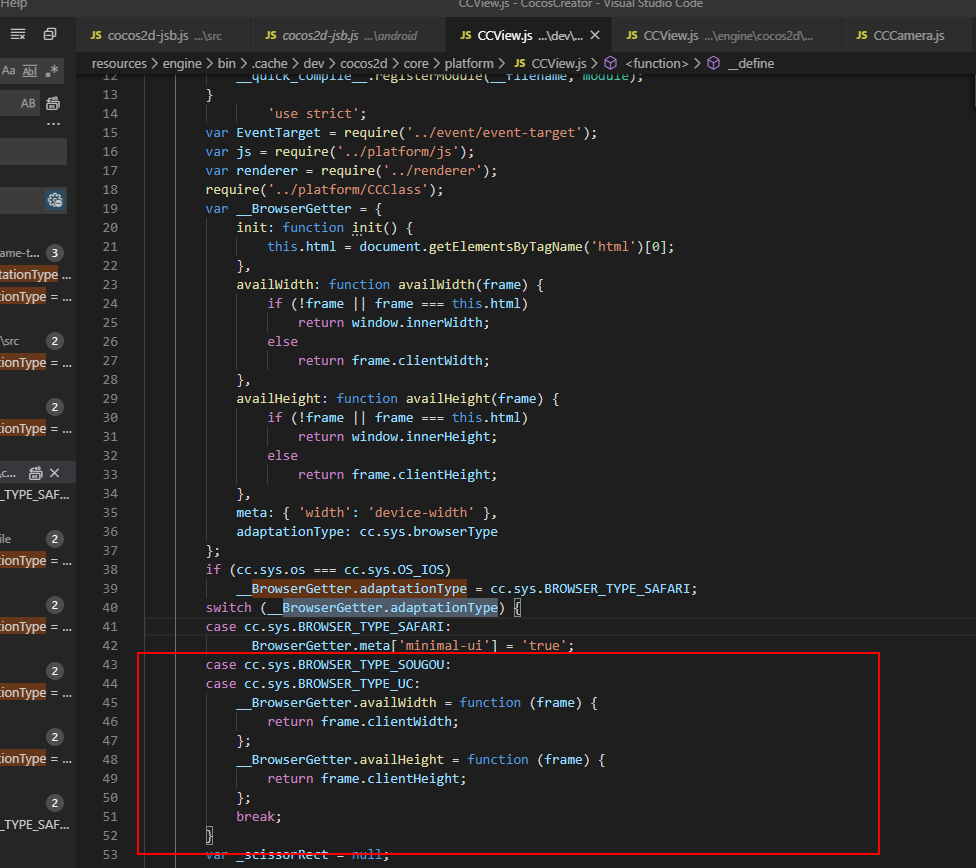
Task: Open the Help menu
Action: pyautogui.click(x=14, y=4)
